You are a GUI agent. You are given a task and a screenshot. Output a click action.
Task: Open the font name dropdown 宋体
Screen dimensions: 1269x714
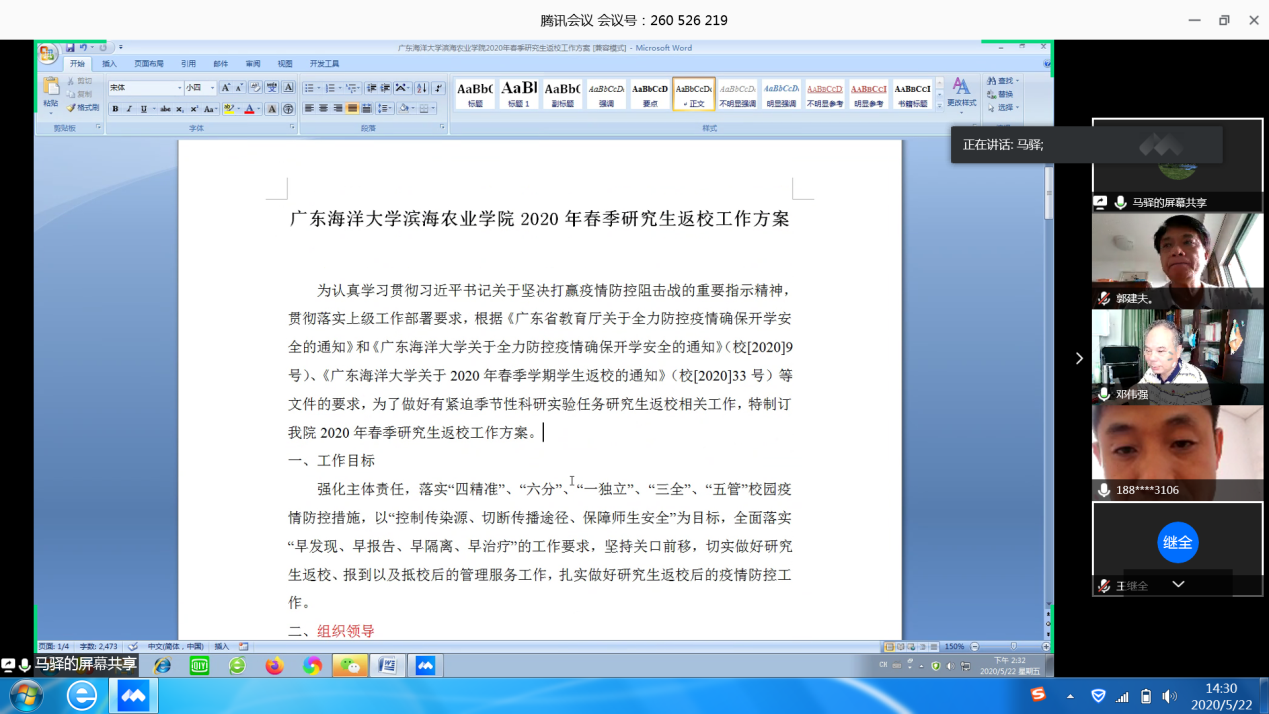[146, 88]
